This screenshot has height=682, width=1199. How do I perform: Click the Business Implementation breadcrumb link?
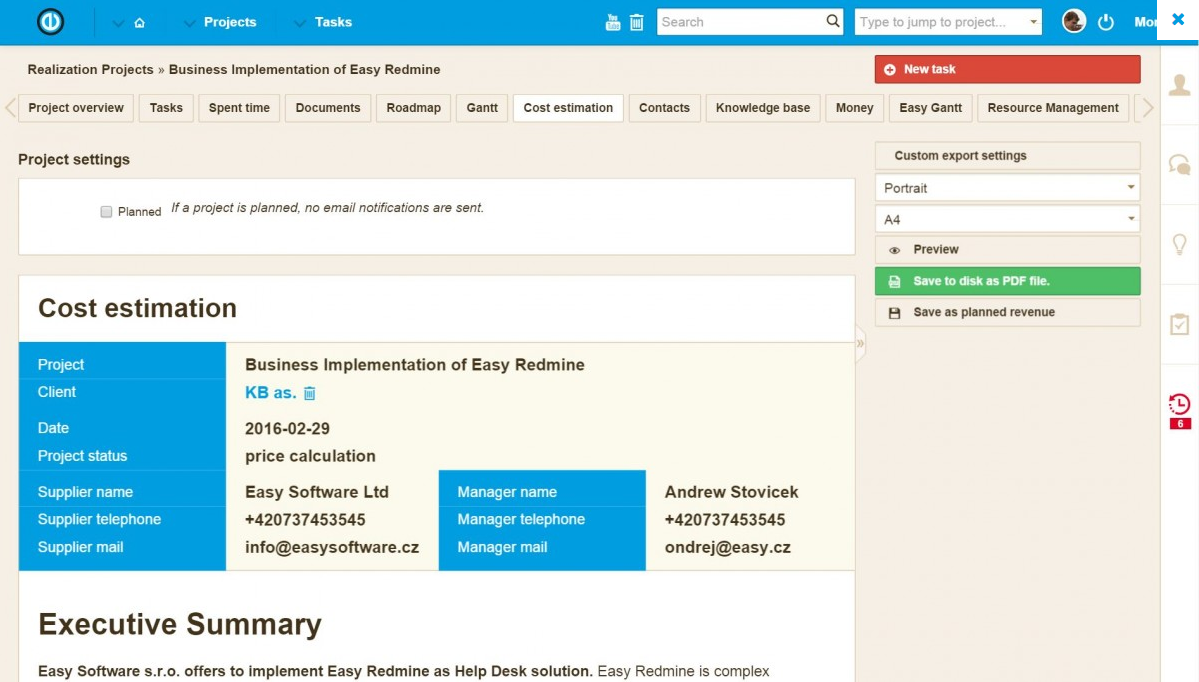tap(304, 70)
